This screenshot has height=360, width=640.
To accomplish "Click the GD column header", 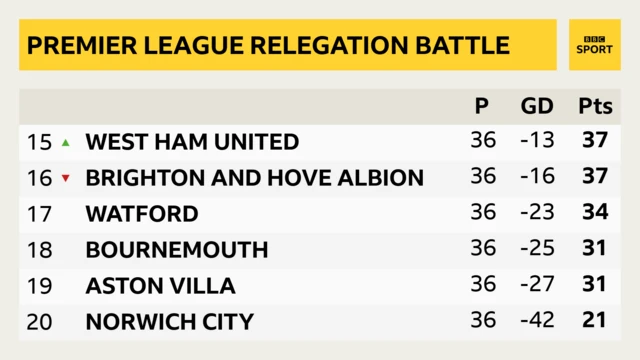I will (x=537, y=106).
